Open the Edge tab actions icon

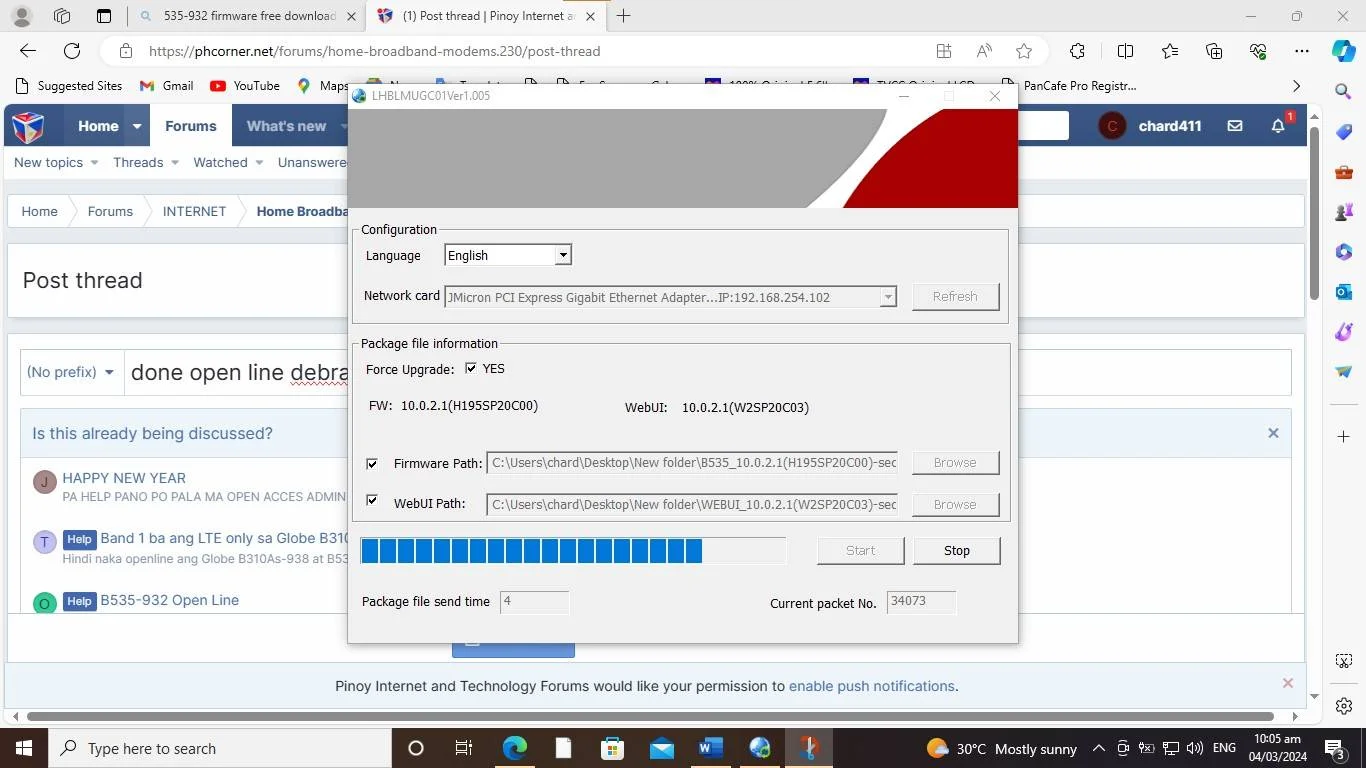click(104, 16)
